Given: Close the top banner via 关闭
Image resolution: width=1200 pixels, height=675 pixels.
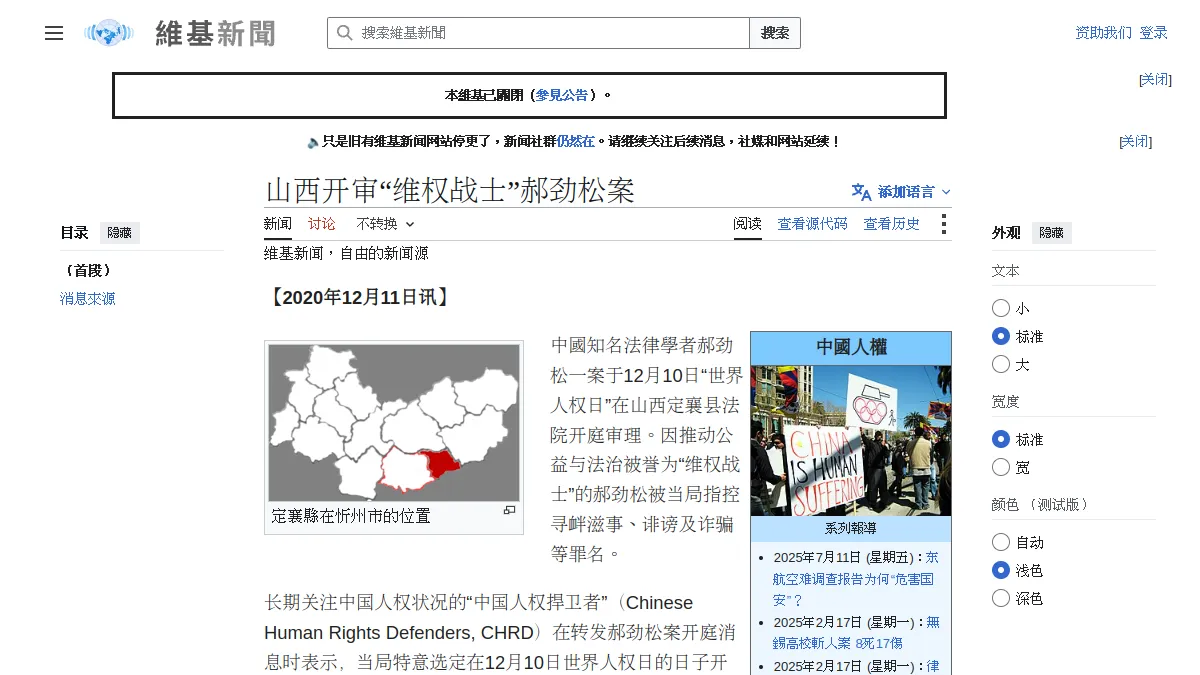Looking at the screenshot, I should pos(1155,79).
